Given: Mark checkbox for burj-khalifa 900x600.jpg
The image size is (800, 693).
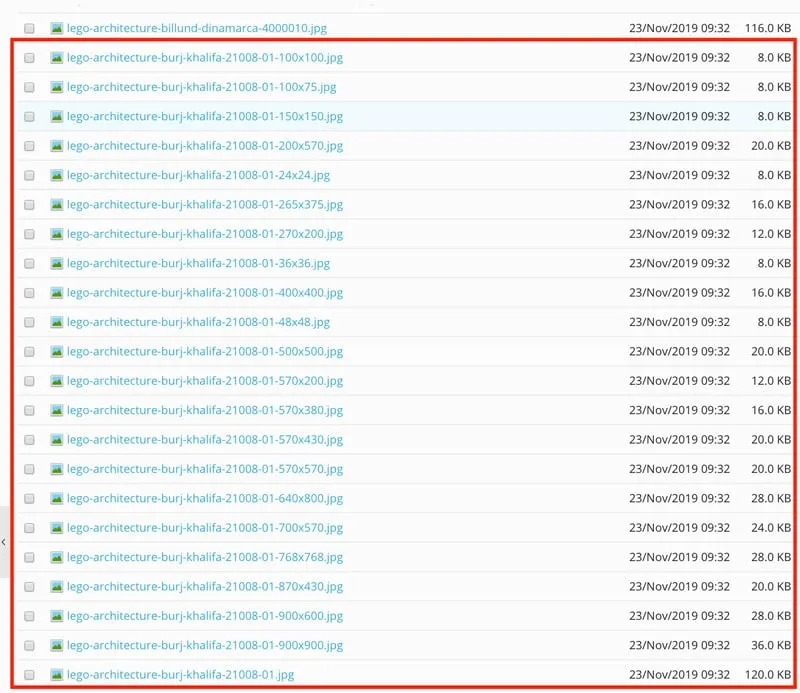Looking at the screenshot, I should coord(29,616).
